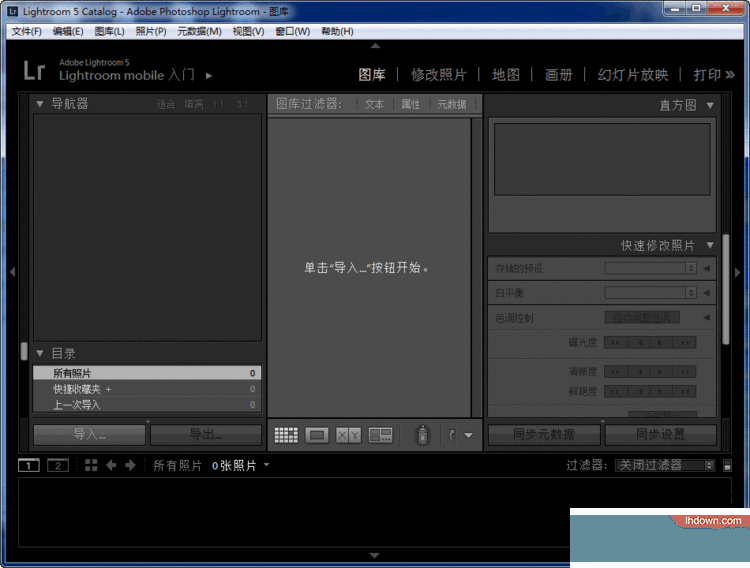Image resolution: width=750 pixels, height=568 pixels.
Task: Open filmstrip source path dropdown arrow
Action: [266, 465]
